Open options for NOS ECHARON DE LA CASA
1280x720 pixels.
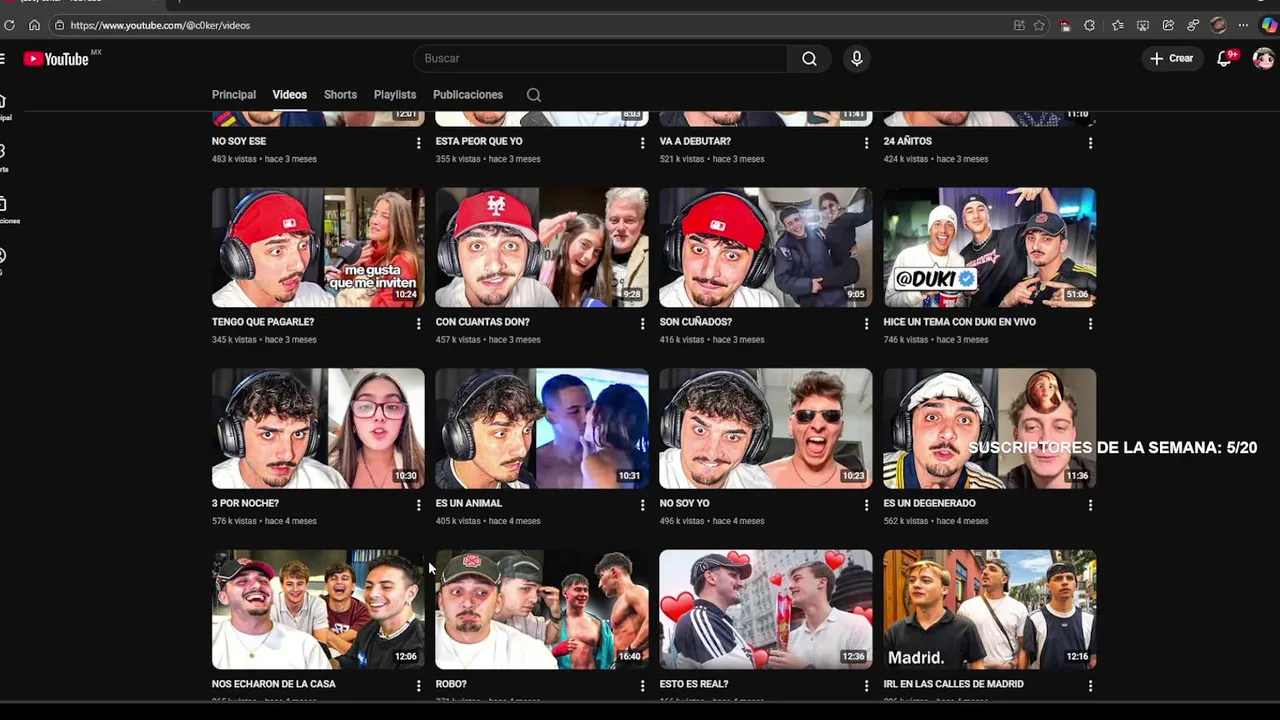(418, 686)
